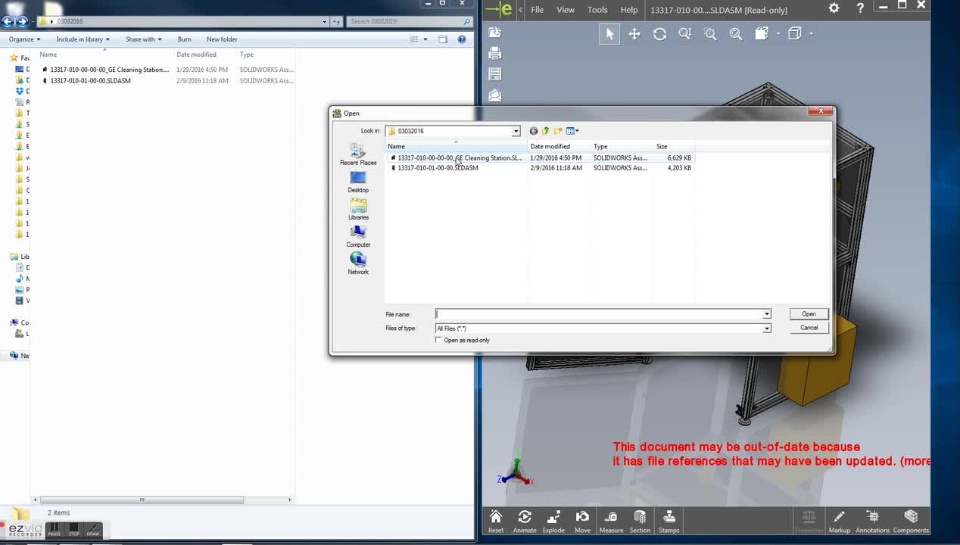
Task: Click the view orientation icon
Action: click(x=761, y=33)
